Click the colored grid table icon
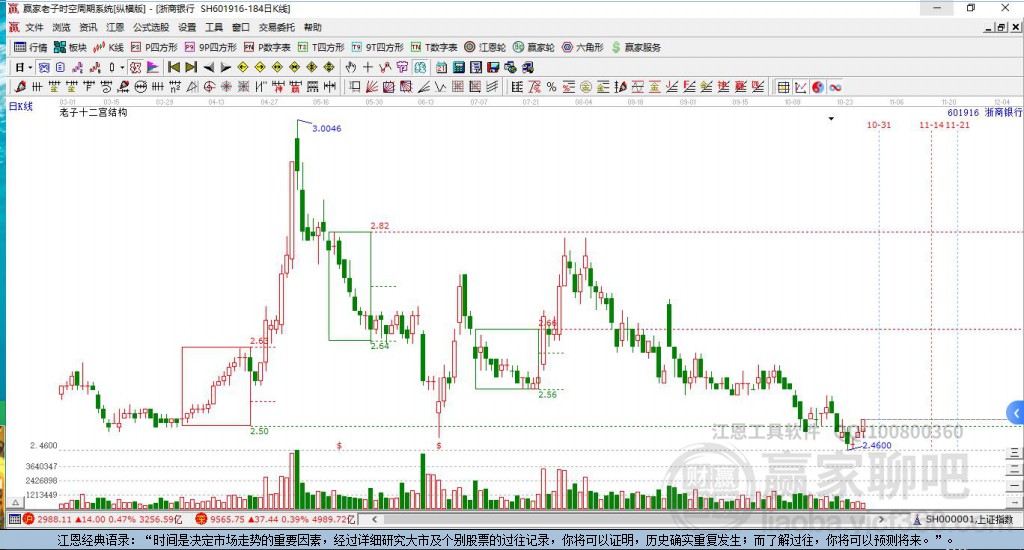Viewport: 1024px width, 550px height. point(784,87)
